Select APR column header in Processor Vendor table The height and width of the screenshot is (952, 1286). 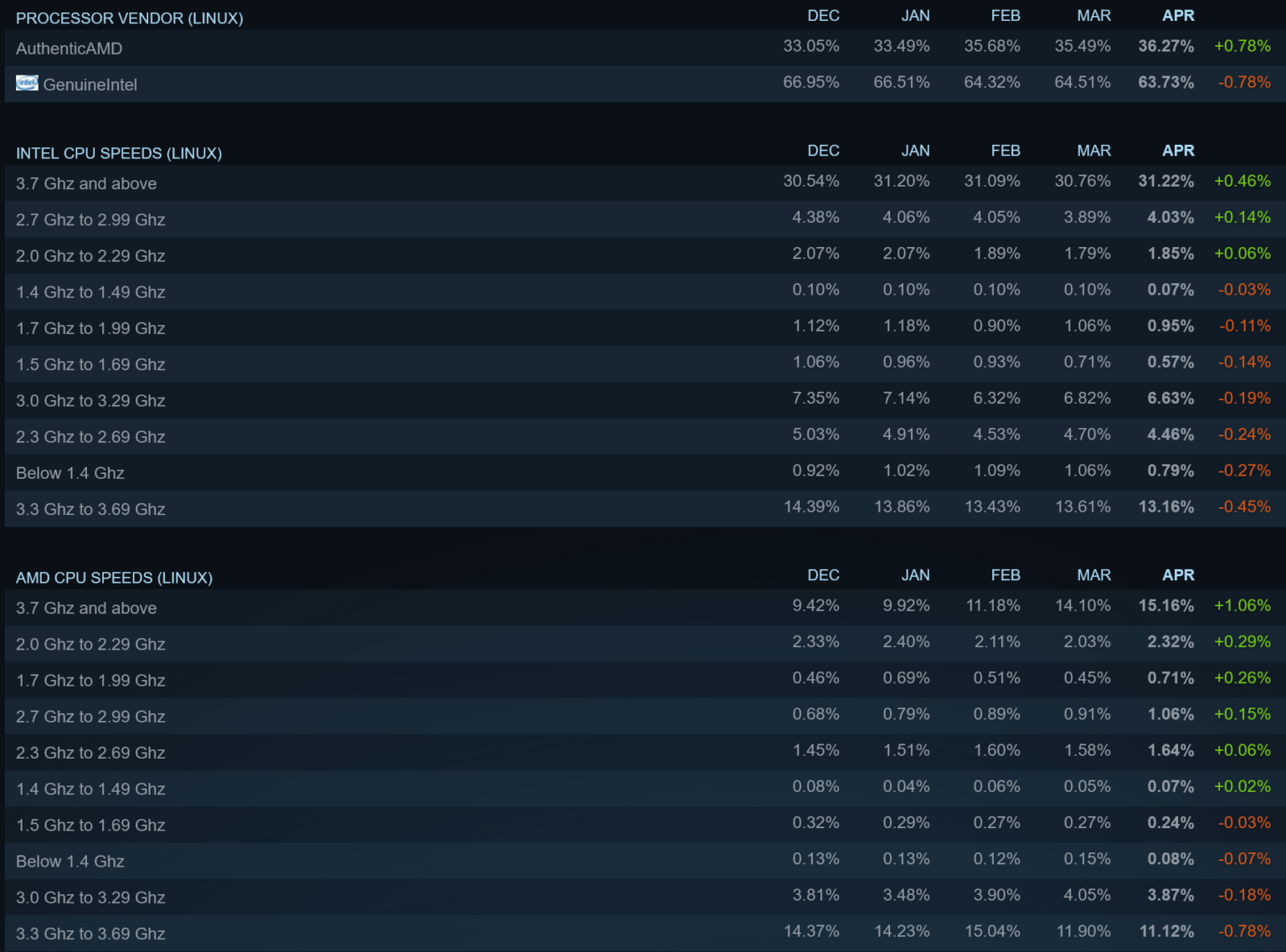tap(1177, 16)
